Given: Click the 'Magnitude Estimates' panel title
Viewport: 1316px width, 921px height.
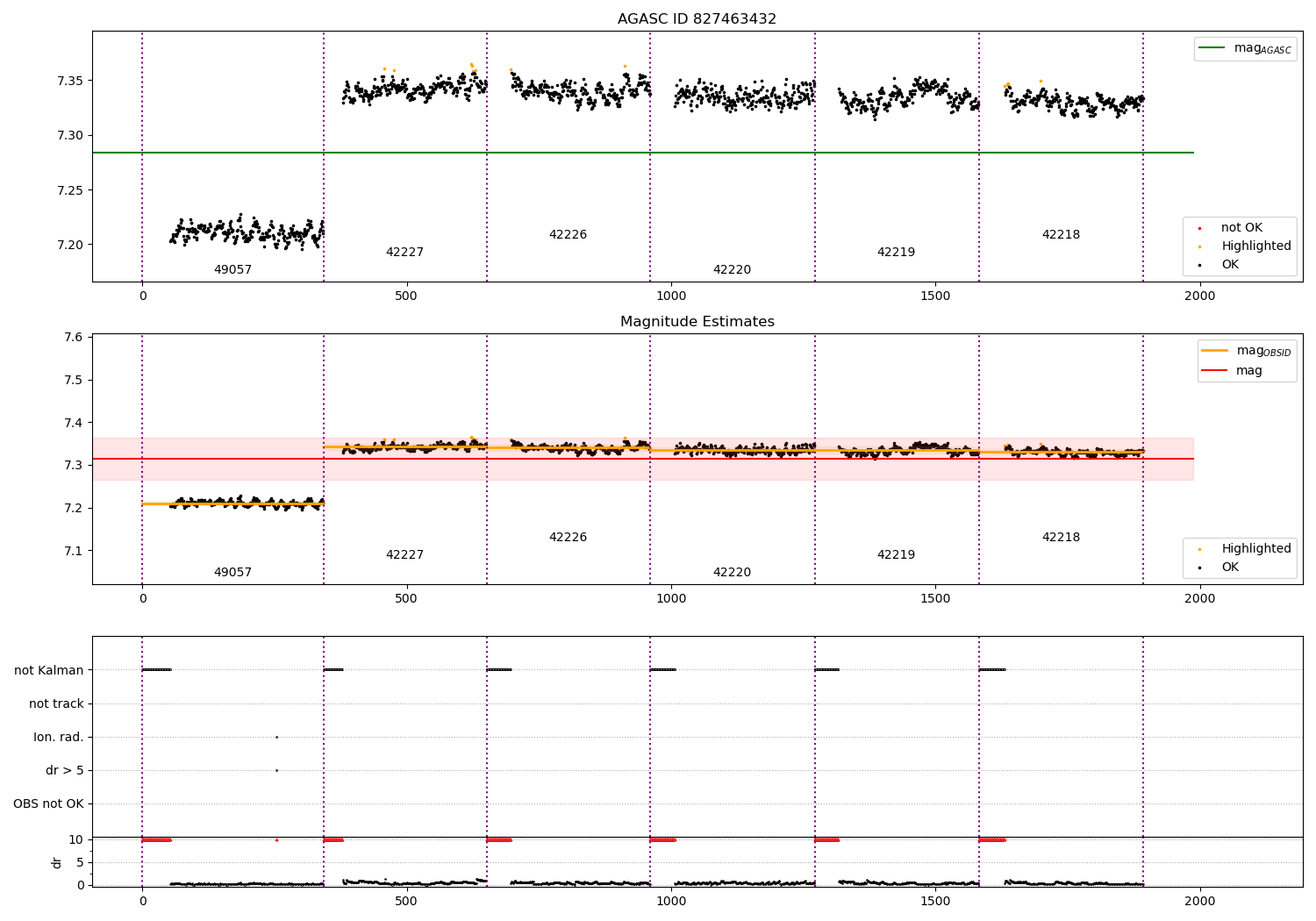Looking at the screenshot, I should point(697,321).
